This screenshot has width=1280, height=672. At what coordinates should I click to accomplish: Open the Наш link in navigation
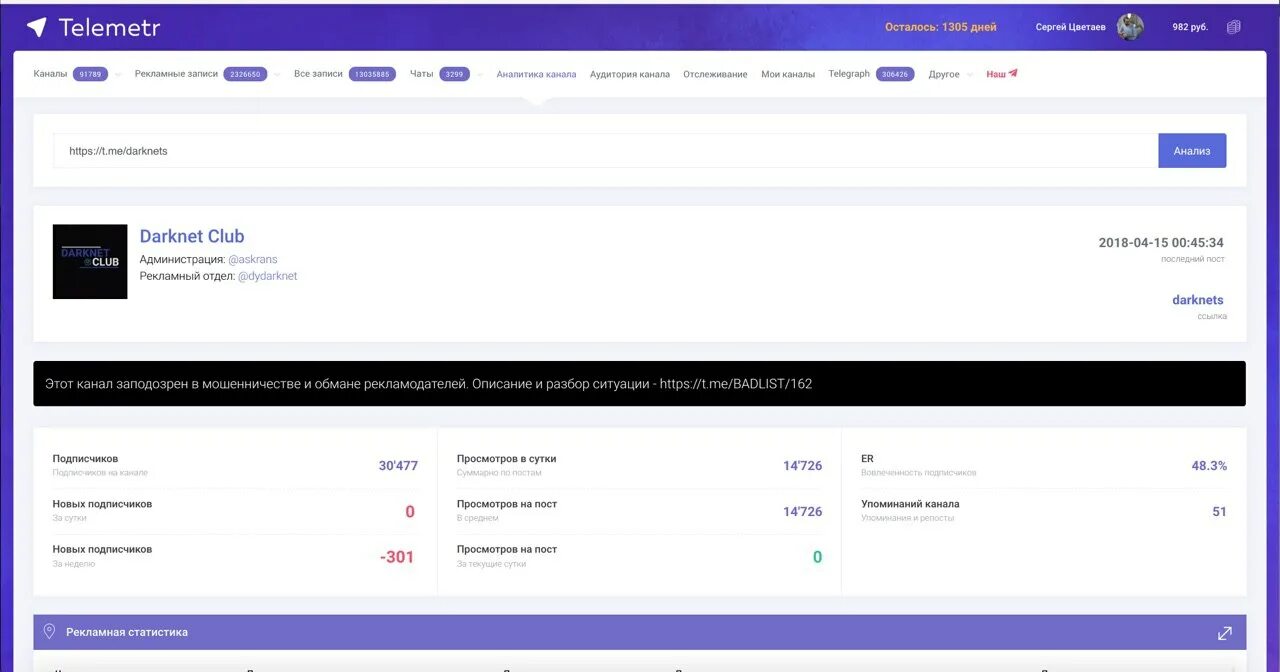coord(996,74)
